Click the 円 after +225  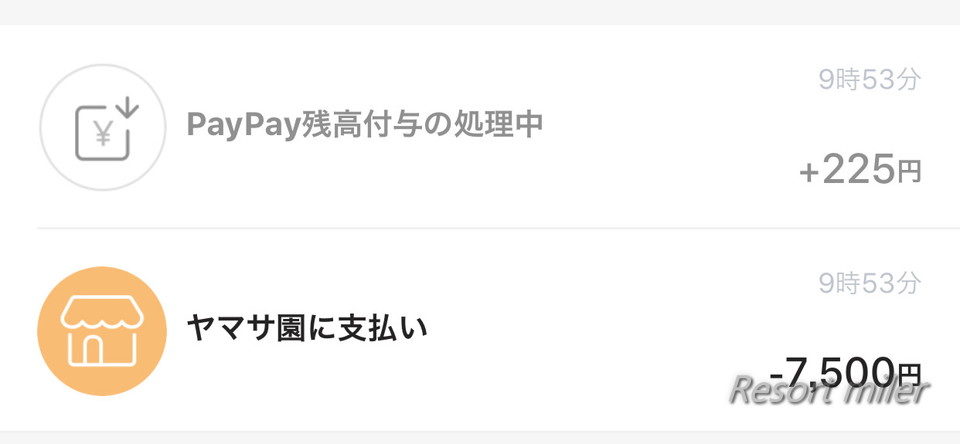pos(909,173)
